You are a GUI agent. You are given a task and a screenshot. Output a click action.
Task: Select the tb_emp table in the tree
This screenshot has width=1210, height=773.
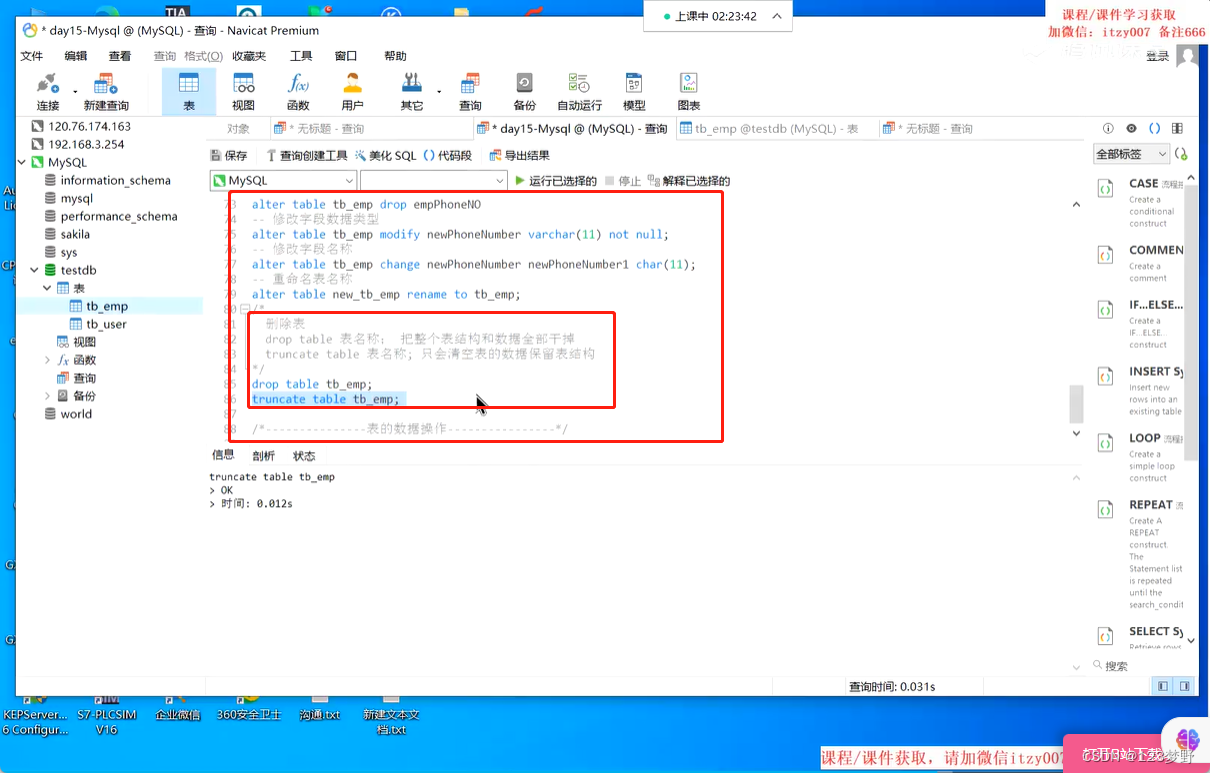[x=106, y=306]
